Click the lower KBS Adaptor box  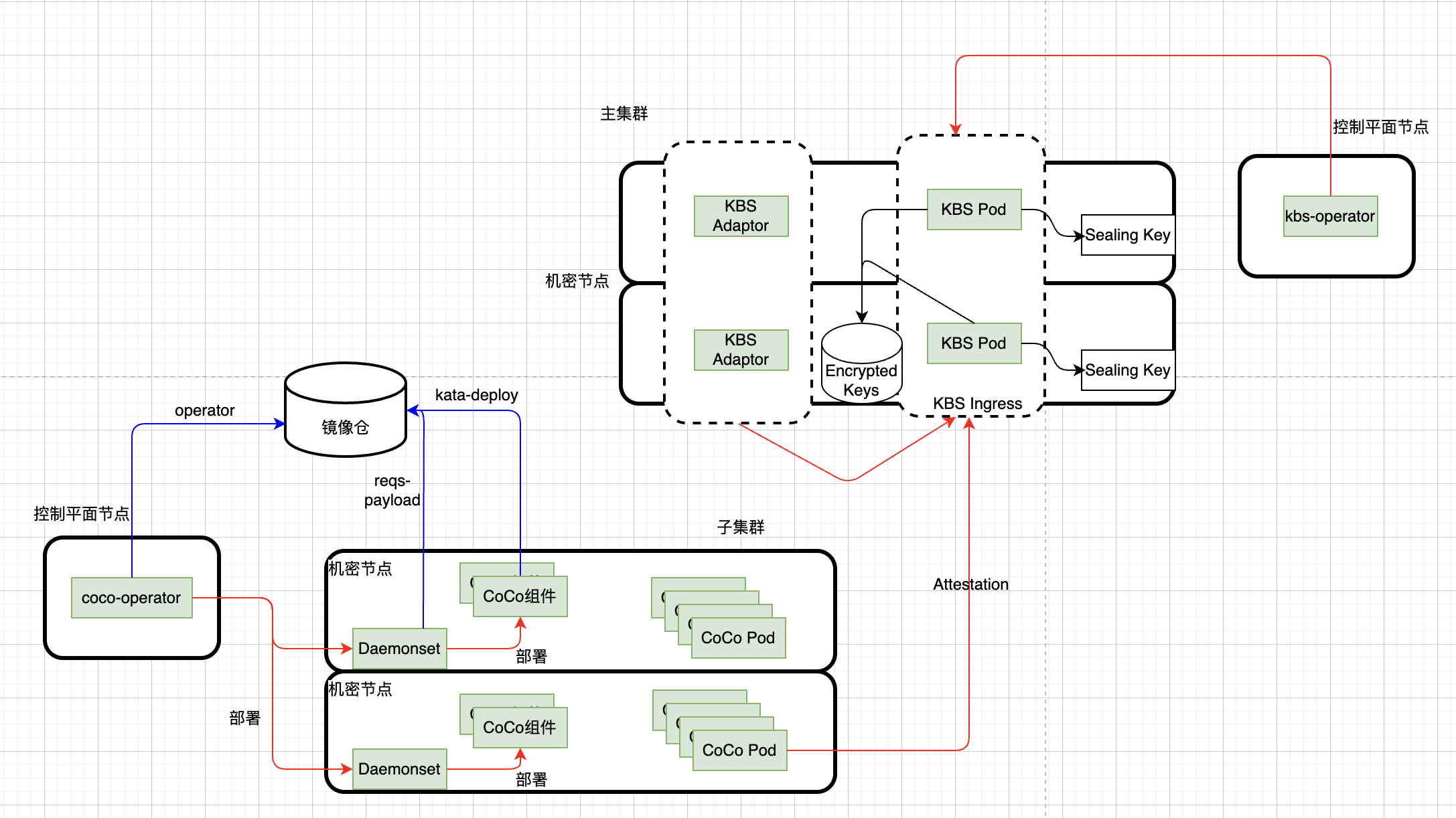(x=741, y=349)
